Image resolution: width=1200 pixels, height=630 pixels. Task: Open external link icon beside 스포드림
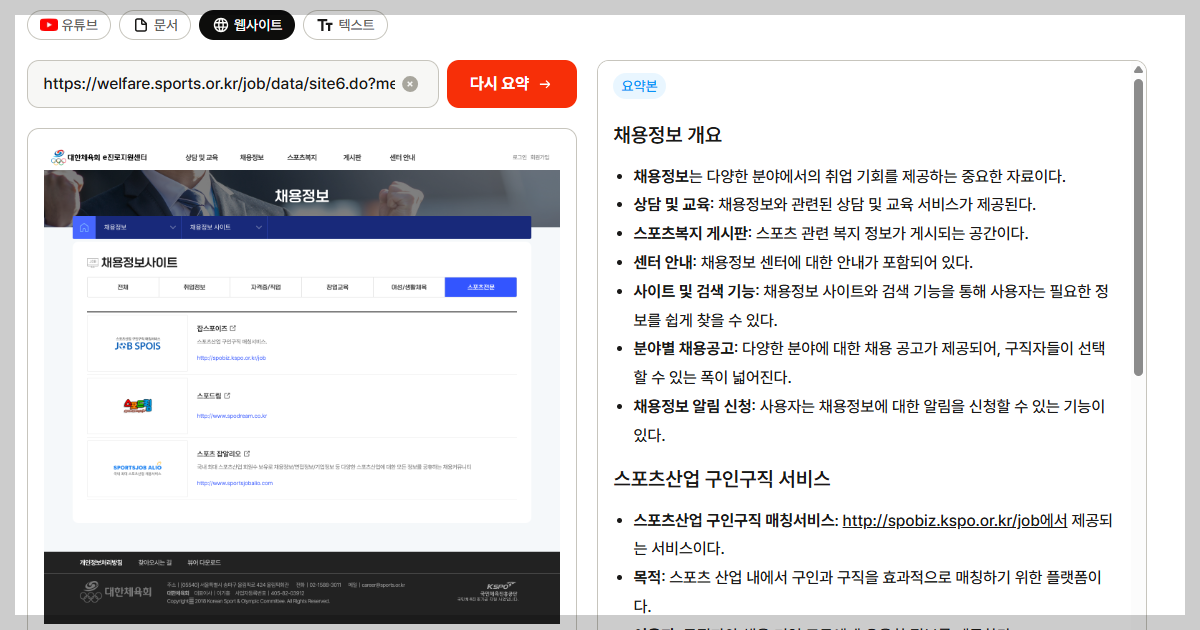click(228, 396)
